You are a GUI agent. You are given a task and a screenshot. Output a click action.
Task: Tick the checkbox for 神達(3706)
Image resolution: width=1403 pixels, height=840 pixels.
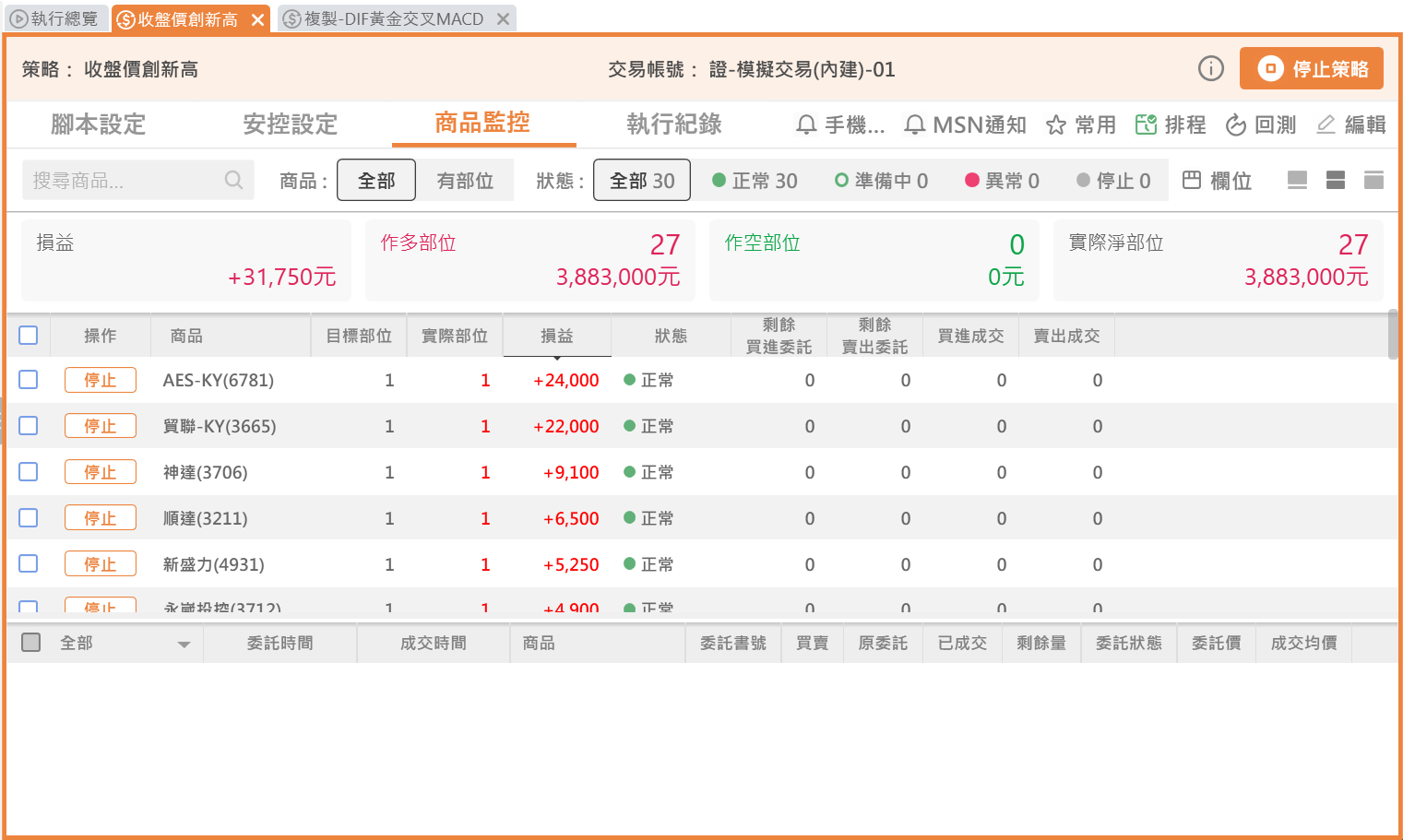point(29,471)
